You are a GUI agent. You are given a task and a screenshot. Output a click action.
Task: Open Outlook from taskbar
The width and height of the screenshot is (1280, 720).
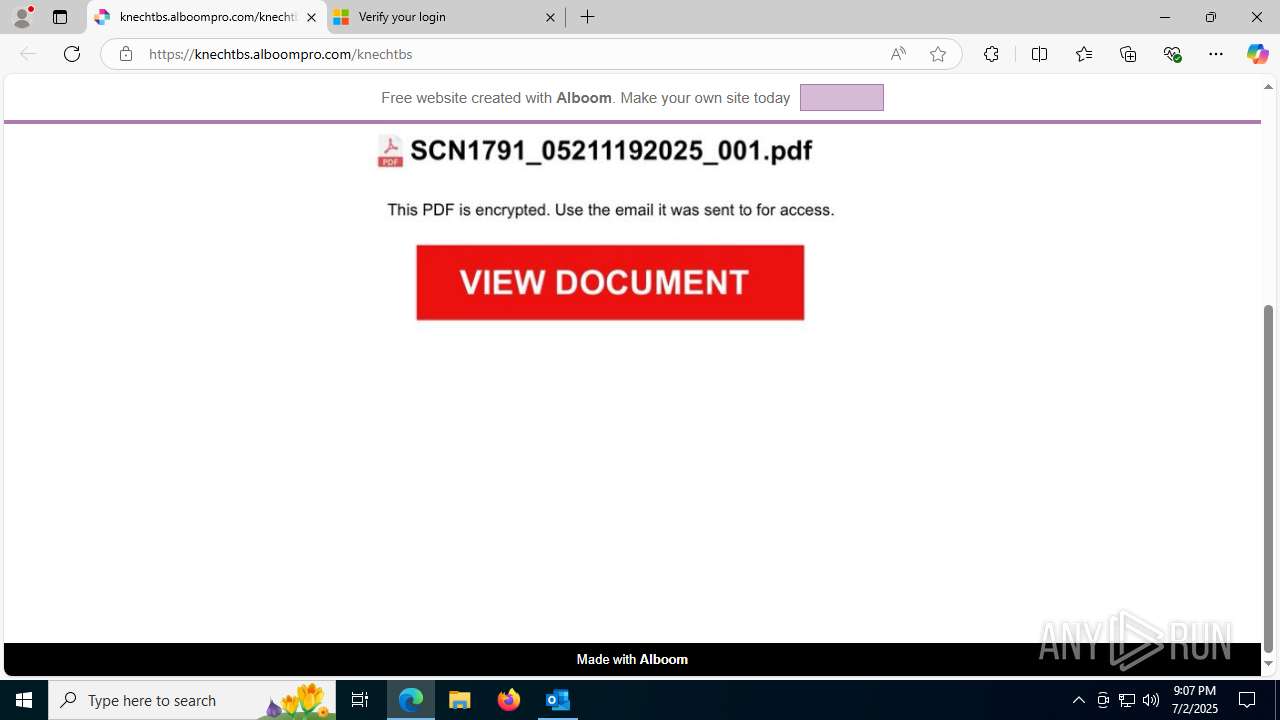click(x=558, y=700)
